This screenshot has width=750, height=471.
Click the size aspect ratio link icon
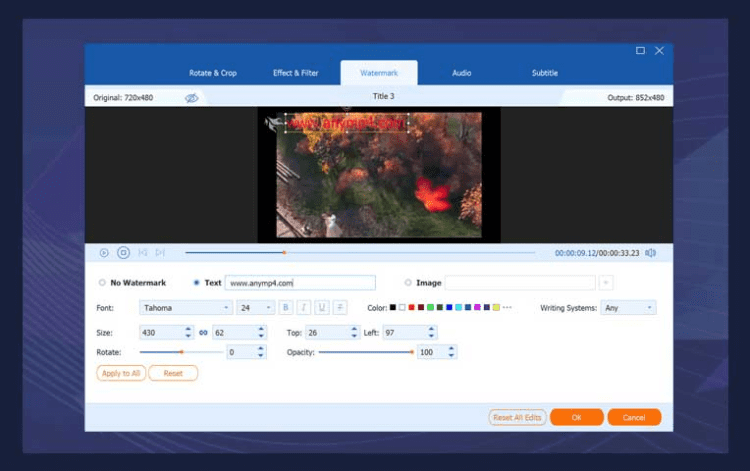pyautogui.click(x=202, y=332)
